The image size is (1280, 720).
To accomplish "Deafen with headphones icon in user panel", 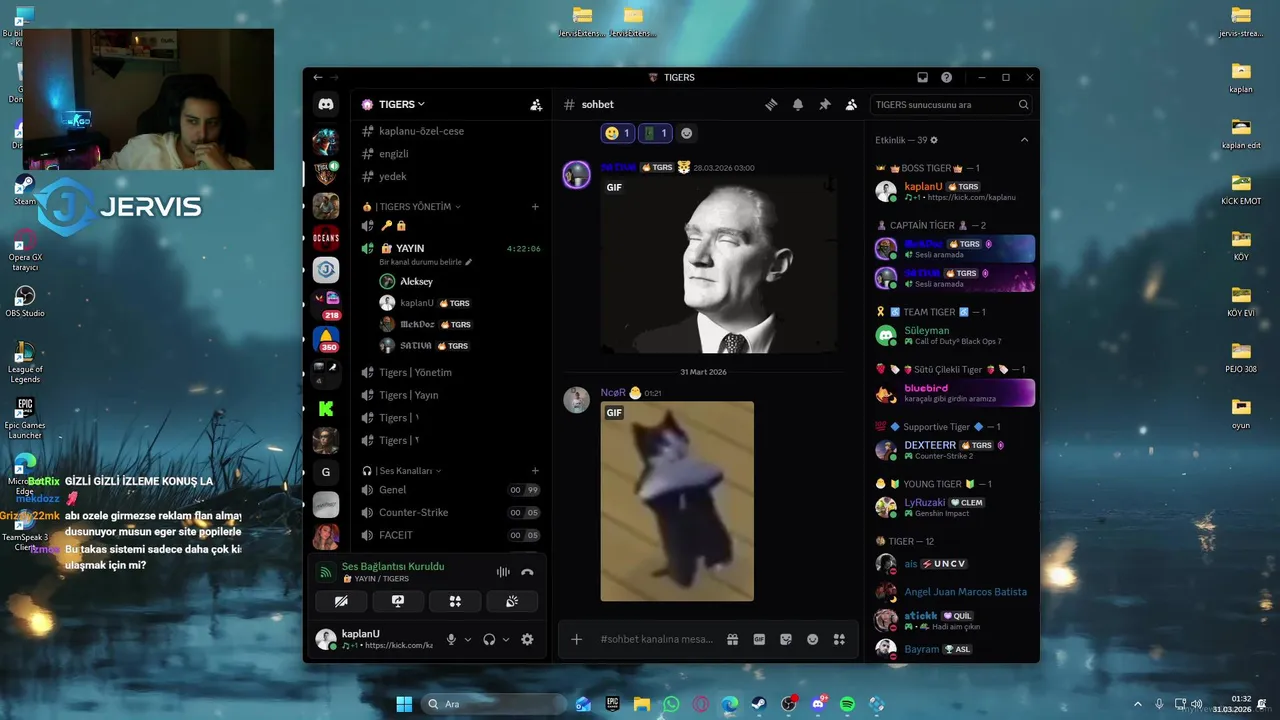I will click(489, 640).
